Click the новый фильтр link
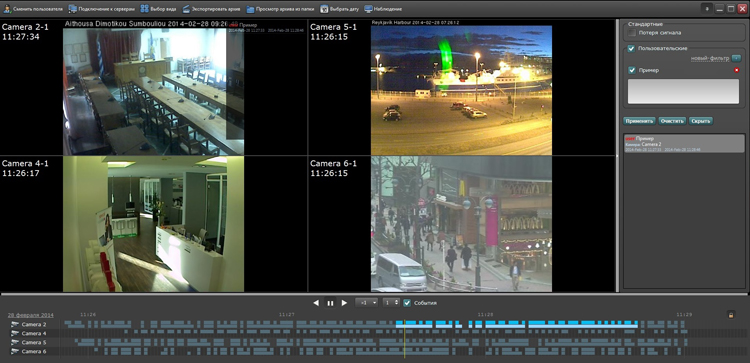750x363 pixels. [710, 58]
